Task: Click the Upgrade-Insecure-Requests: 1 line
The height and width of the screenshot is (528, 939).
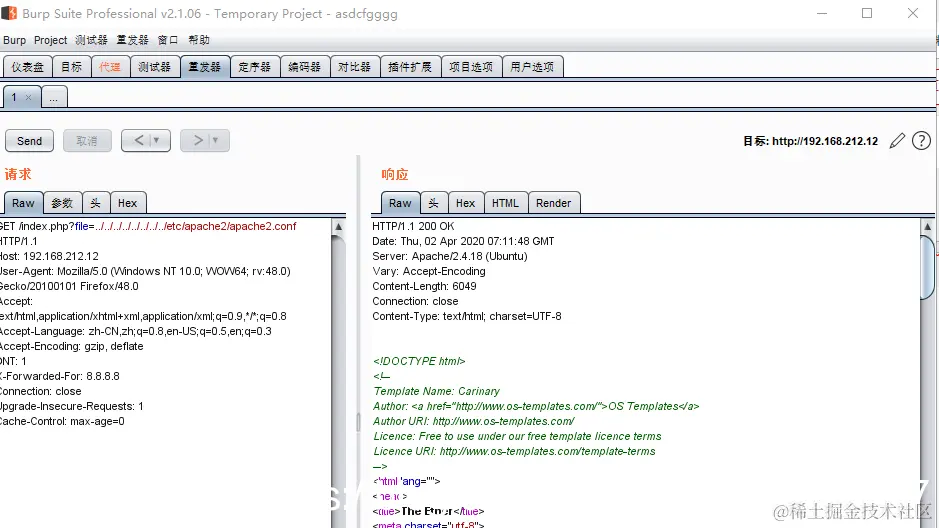Action: [71, 406]
